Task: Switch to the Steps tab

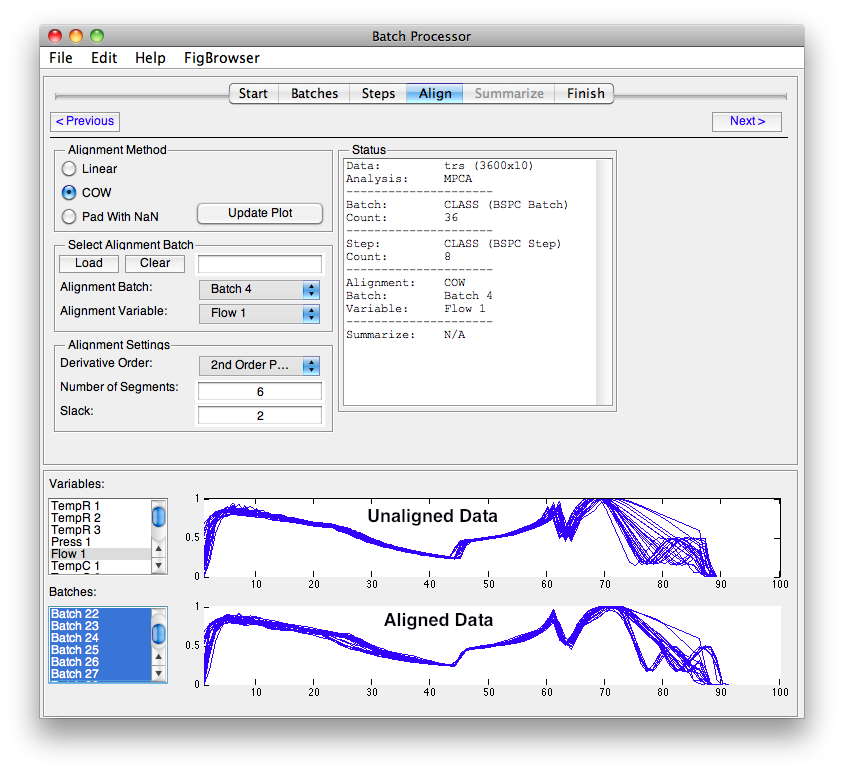Action: (378, 93)
